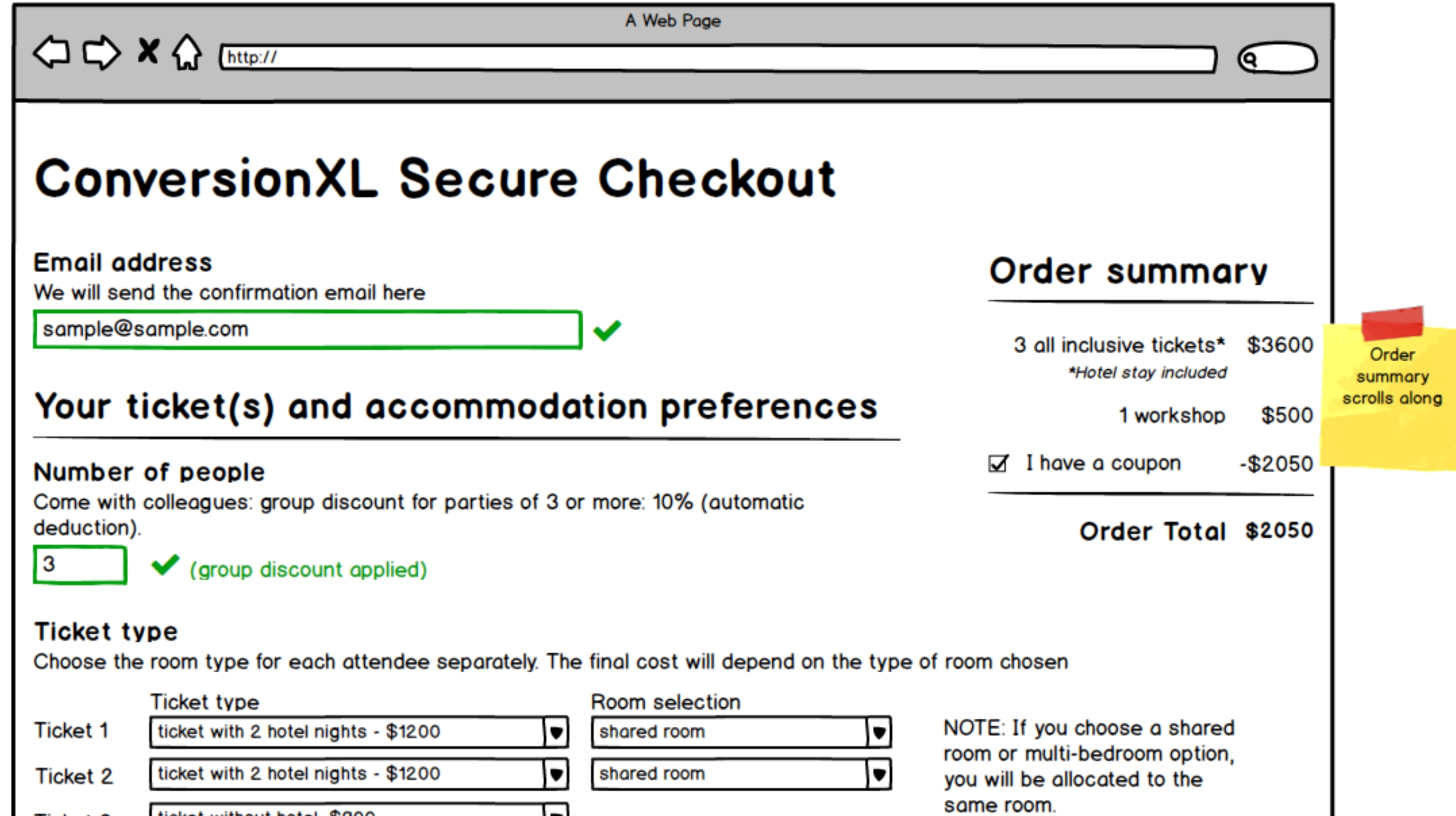
Task: Click the green checkmark beside the email field
Action: [x=607, y=330]
